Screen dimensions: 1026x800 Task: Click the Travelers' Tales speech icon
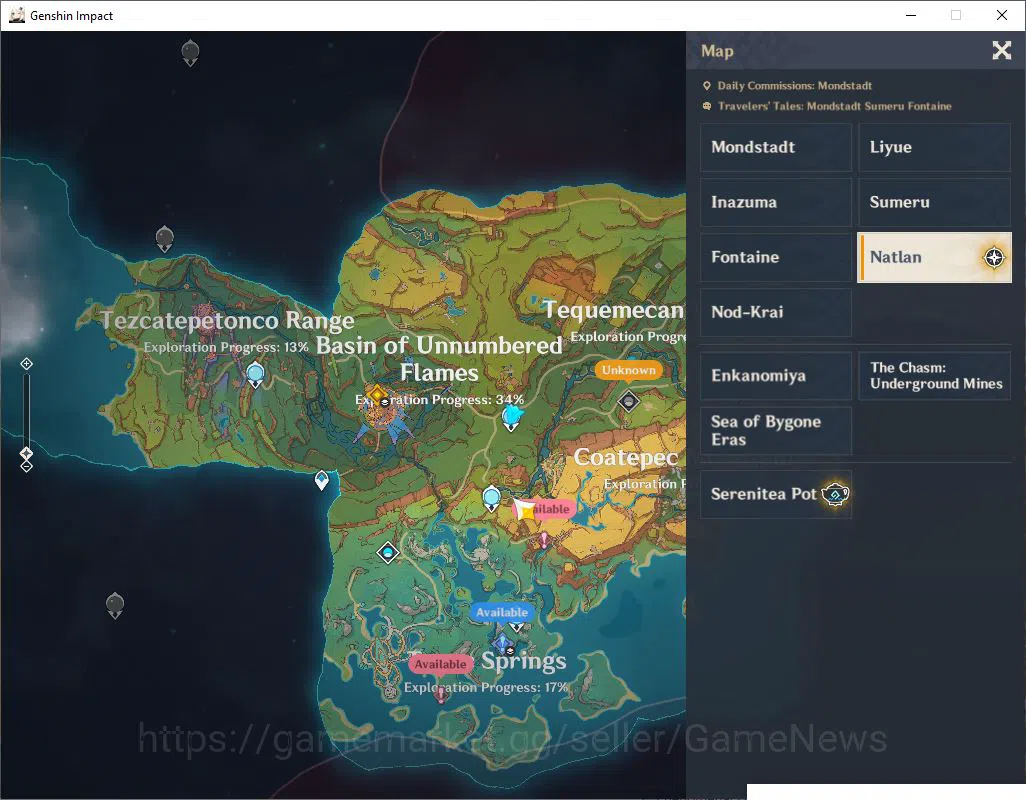click(707, 106)
